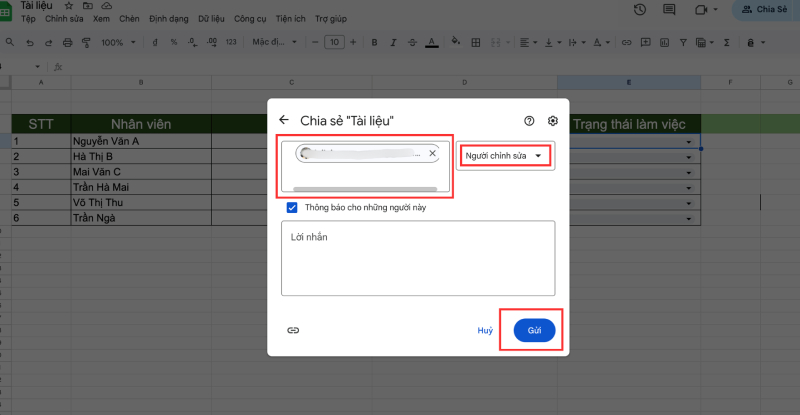Toggle italic formatting
The width and height of the screenshot is (800, 415).
click(393, 42)
